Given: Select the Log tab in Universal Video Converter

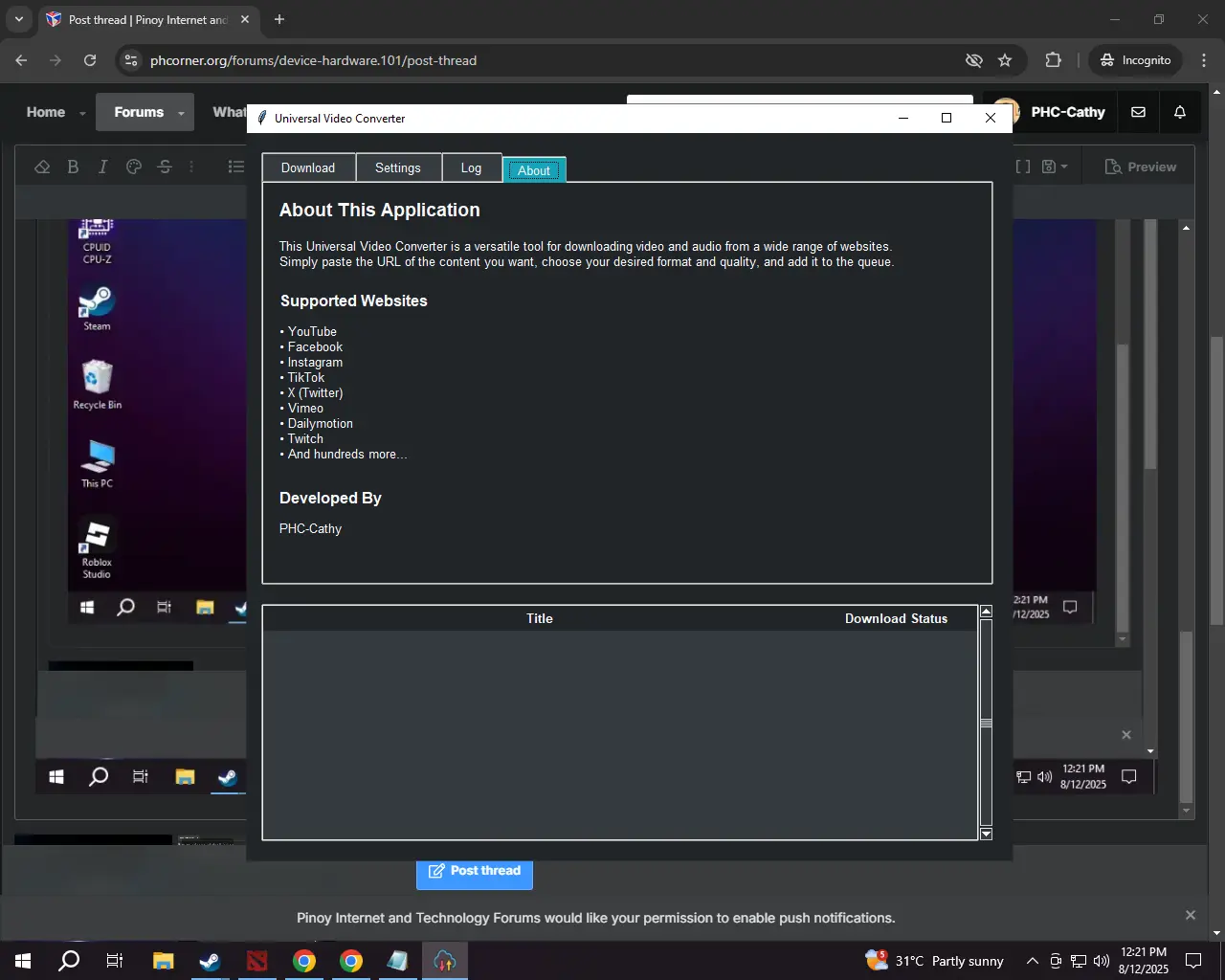Looking at the screenshot, I should point(471,167).
